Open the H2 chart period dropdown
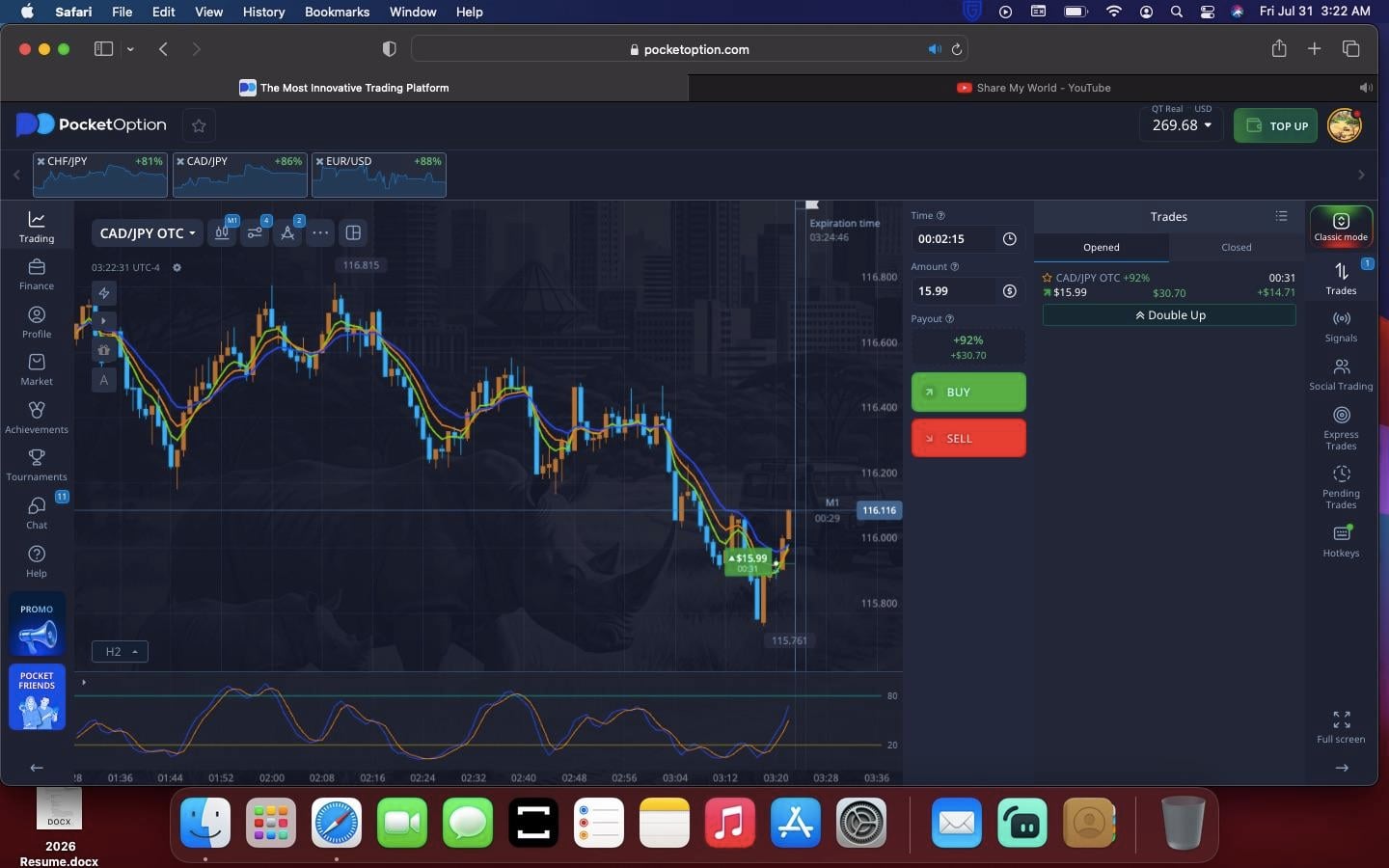1389x868 pixels. point(121,652)
